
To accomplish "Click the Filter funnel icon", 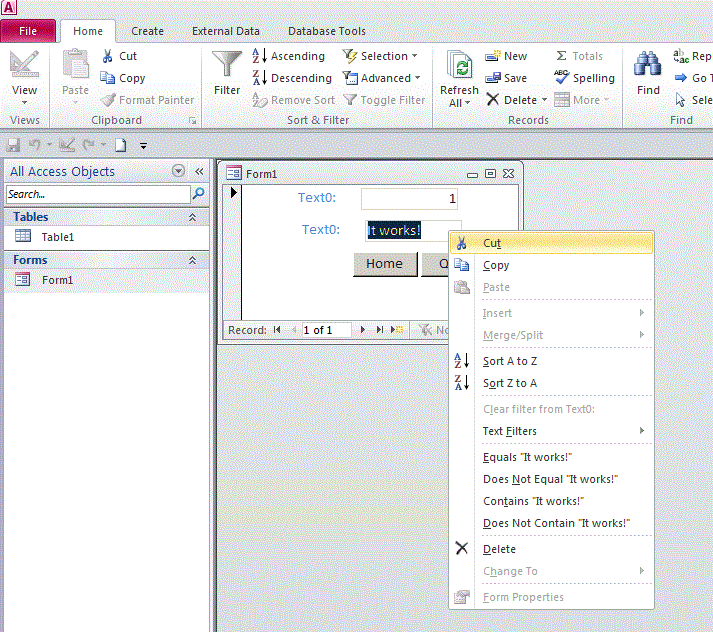I will (x=227, y=66).
